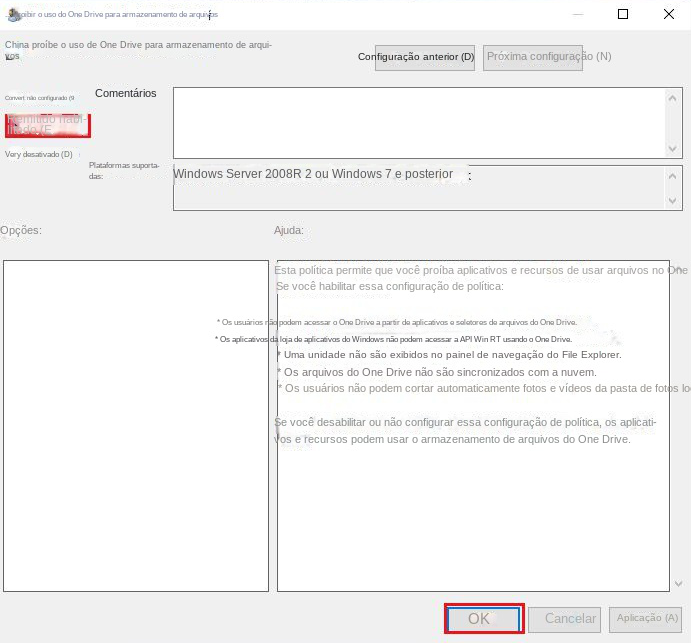Viewport: 691px width, 643px height.
Task: Click the 'Comentários' label
Action: 126,93
